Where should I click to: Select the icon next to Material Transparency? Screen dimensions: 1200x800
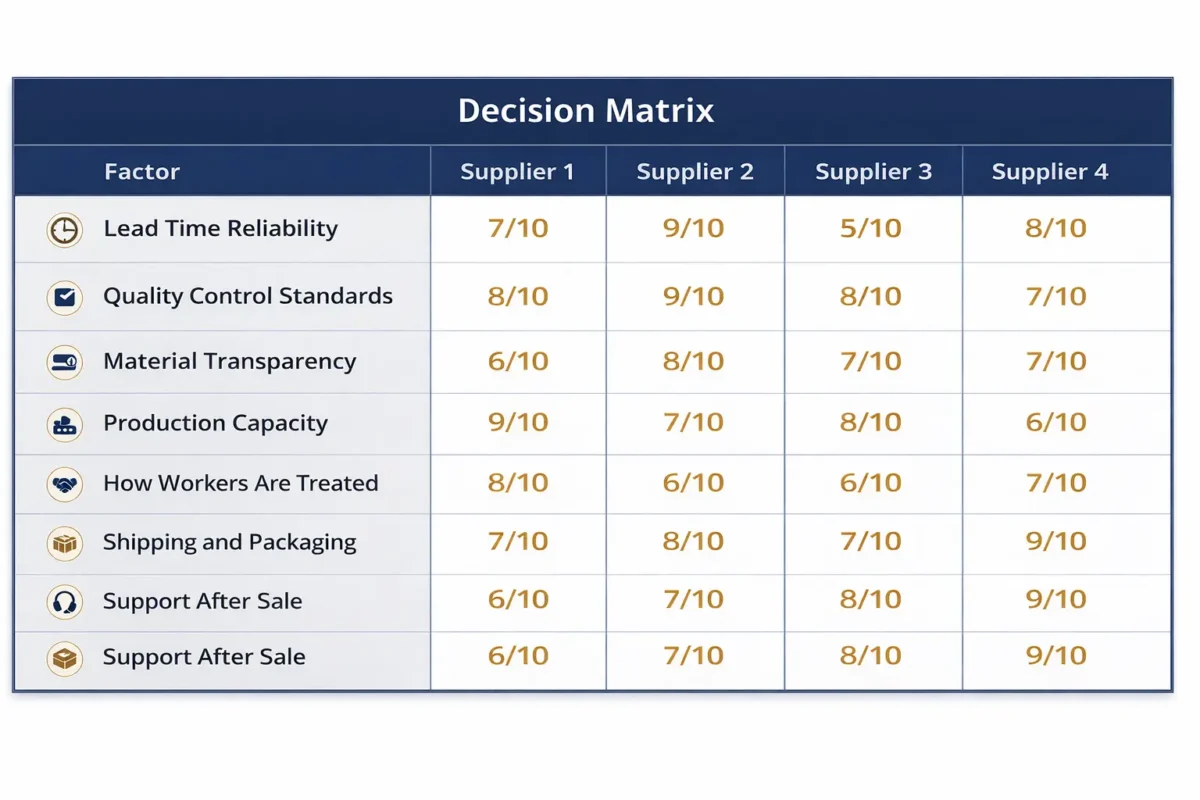tap(65, 362)
